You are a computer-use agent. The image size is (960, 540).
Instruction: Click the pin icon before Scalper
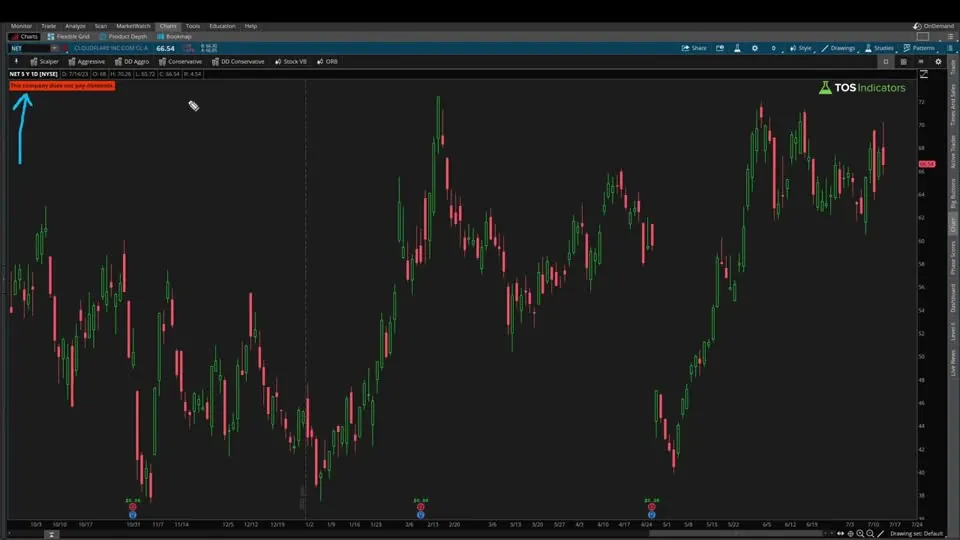point(16,62)
